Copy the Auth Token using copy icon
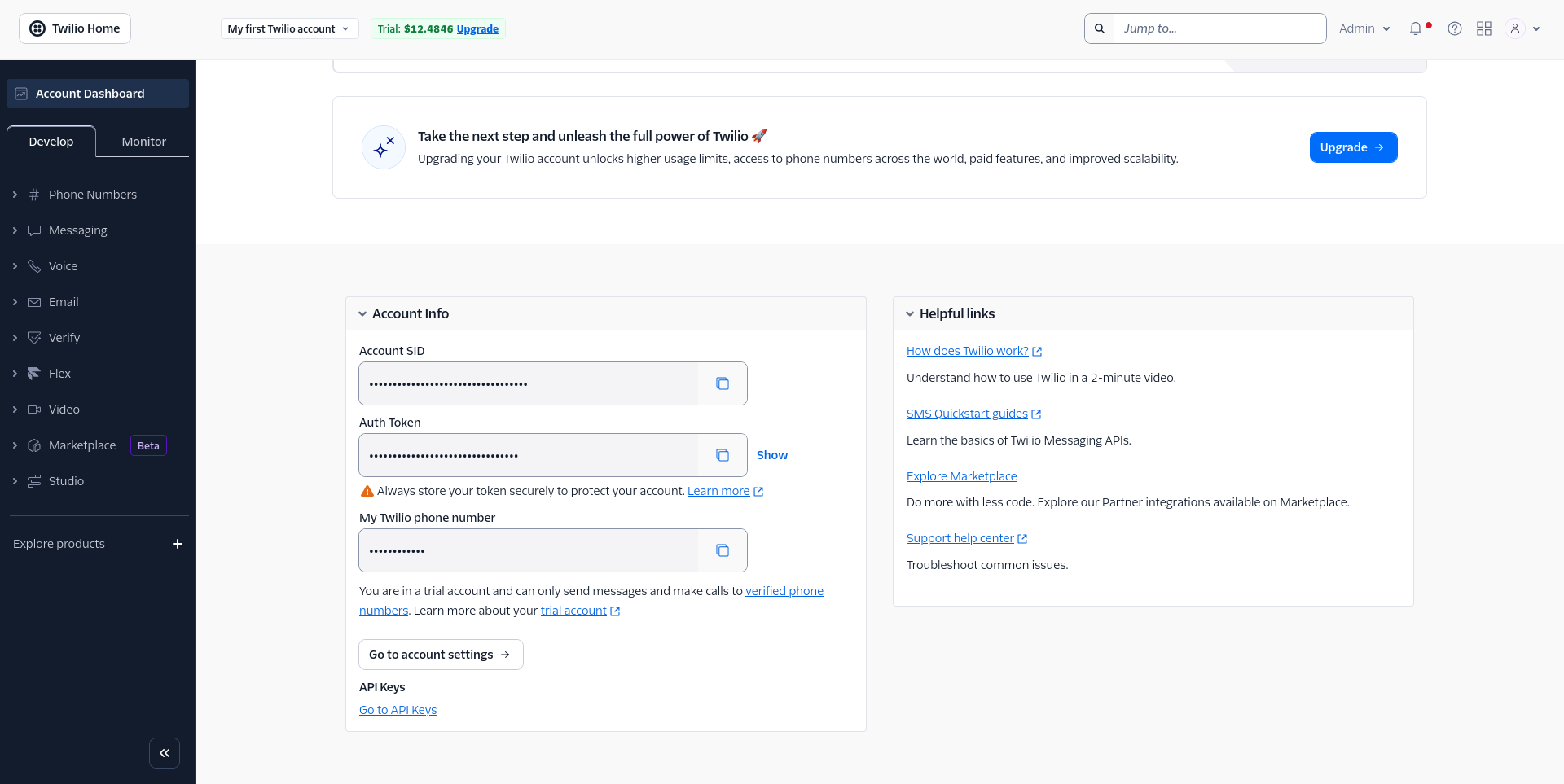Viewport: 1564px width, 784px height. (x=722, y=454)
